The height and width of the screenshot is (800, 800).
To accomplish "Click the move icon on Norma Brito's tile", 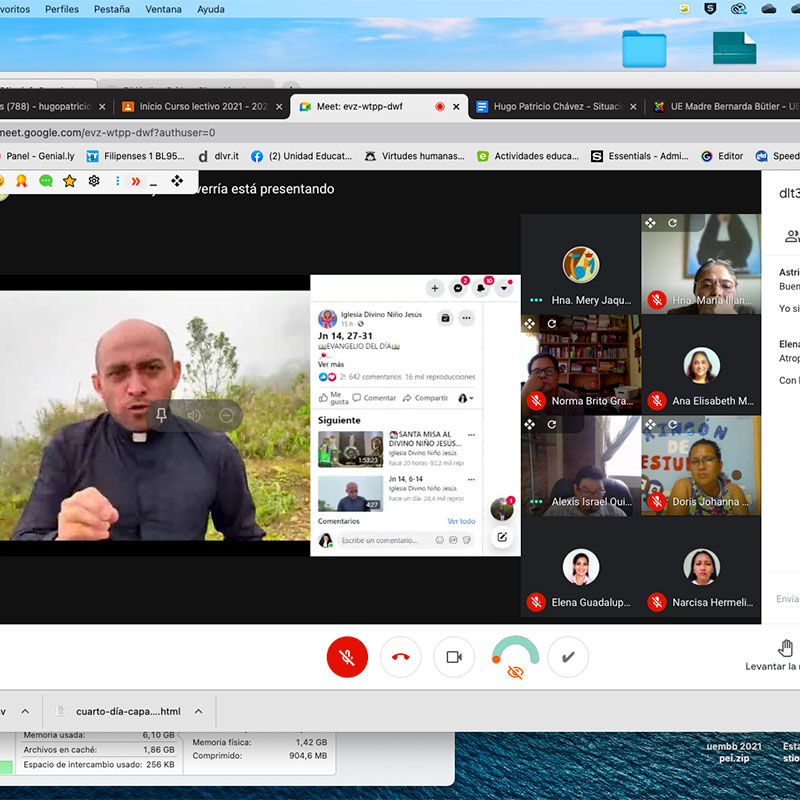I will tap(530, 323).
